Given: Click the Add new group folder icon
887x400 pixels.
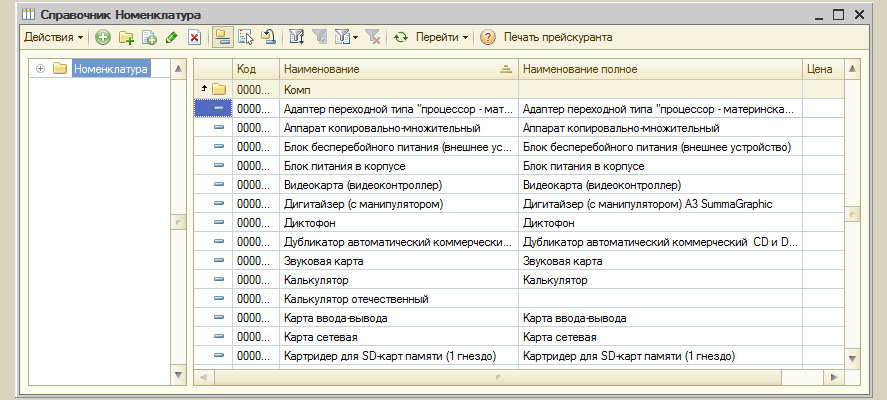Looking at the screenshot, I should point(126,37).
